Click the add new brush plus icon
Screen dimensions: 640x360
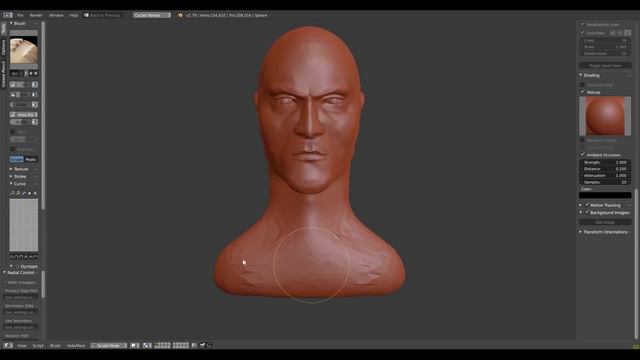click(31, 73)
